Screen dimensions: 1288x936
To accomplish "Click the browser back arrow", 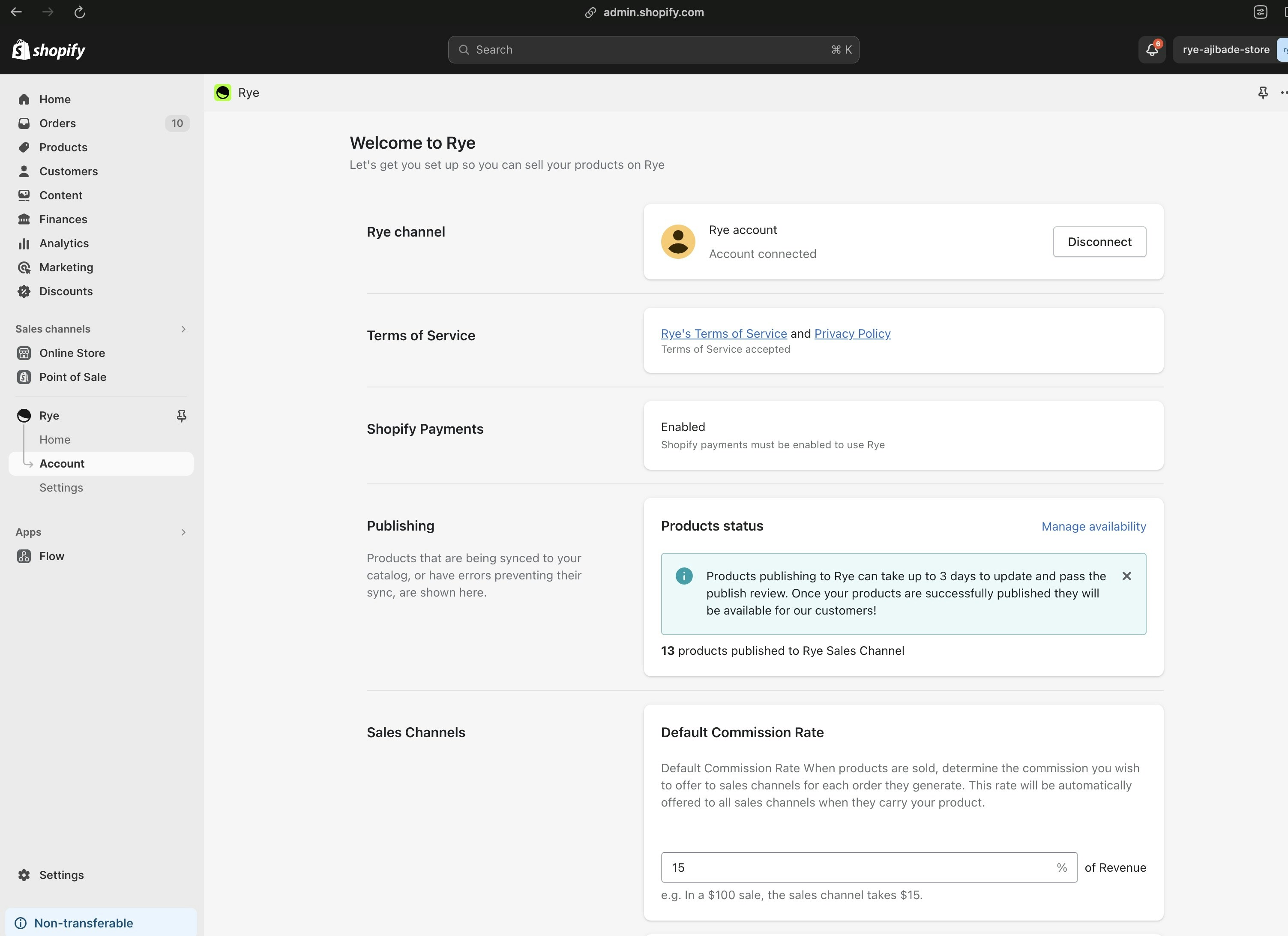I will coord(16,12).
